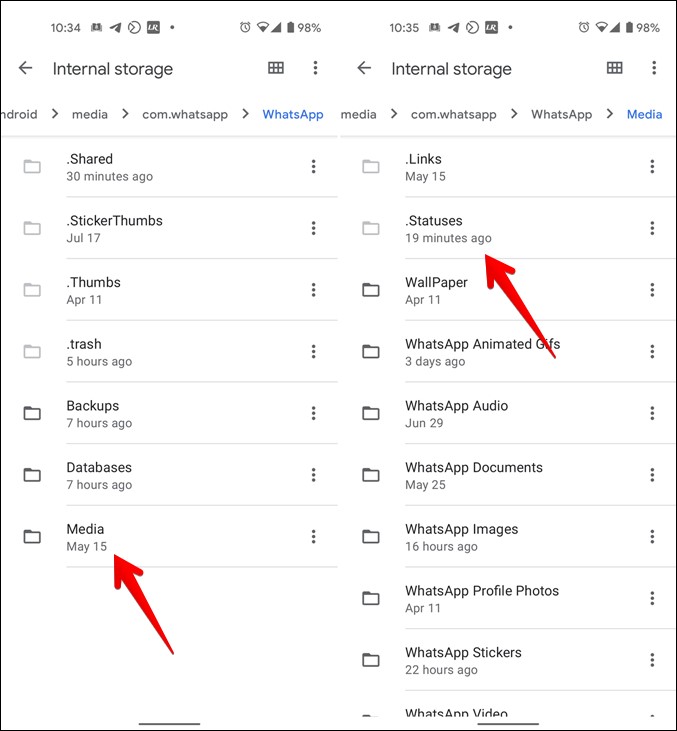Select the blue WhatsApp breadcrumb on left screen

(x=292, y=115)
